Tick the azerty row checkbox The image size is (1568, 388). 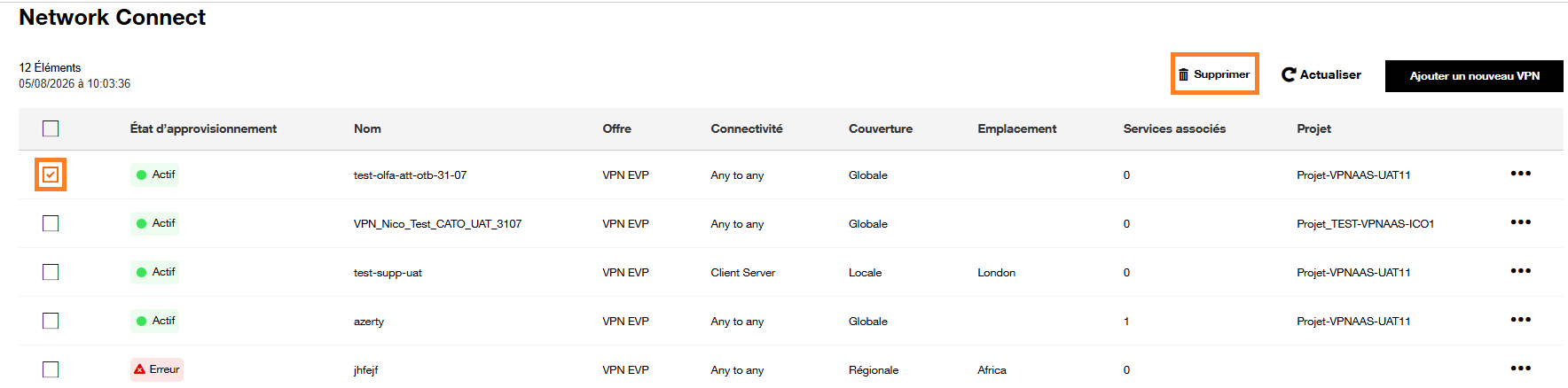(x=51, y=321)
